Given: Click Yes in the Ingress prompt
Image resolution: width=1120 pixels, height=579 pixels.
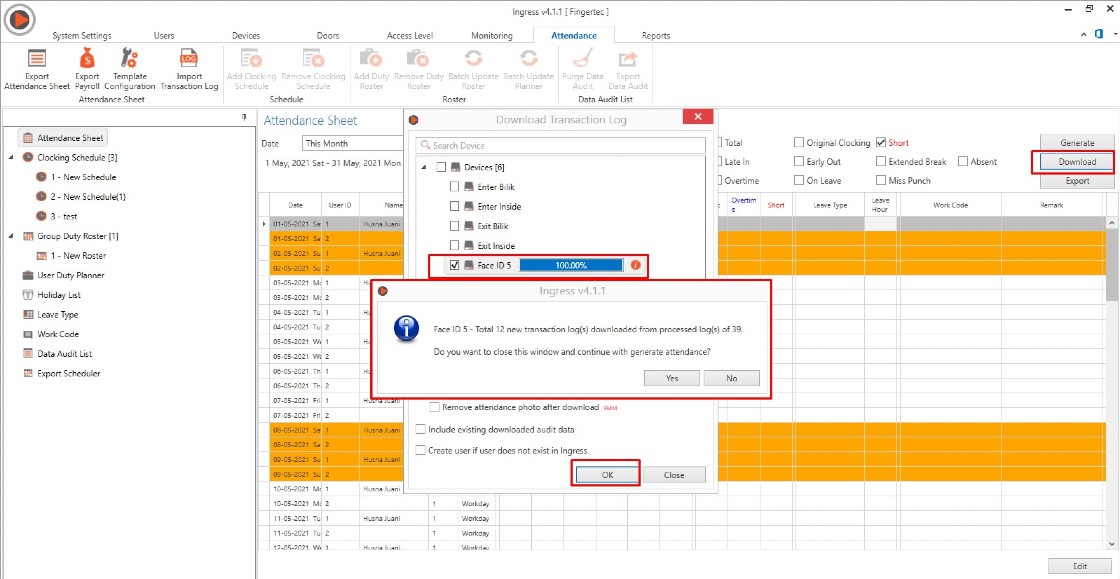Looking at the screenshot, I should tap(672, 378).
